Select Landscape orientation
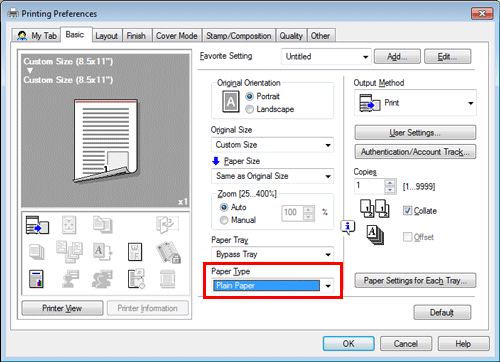The width and height of the screenshot is (500, 362). coord(249,109)
